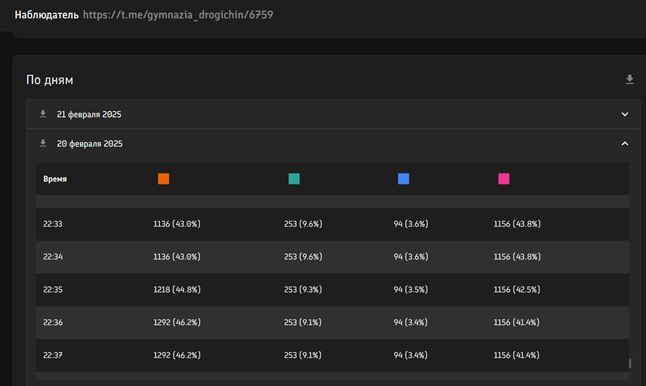Click the teal color swatch column header
Viewport: 646px width, 386px height.
[294, 179]
